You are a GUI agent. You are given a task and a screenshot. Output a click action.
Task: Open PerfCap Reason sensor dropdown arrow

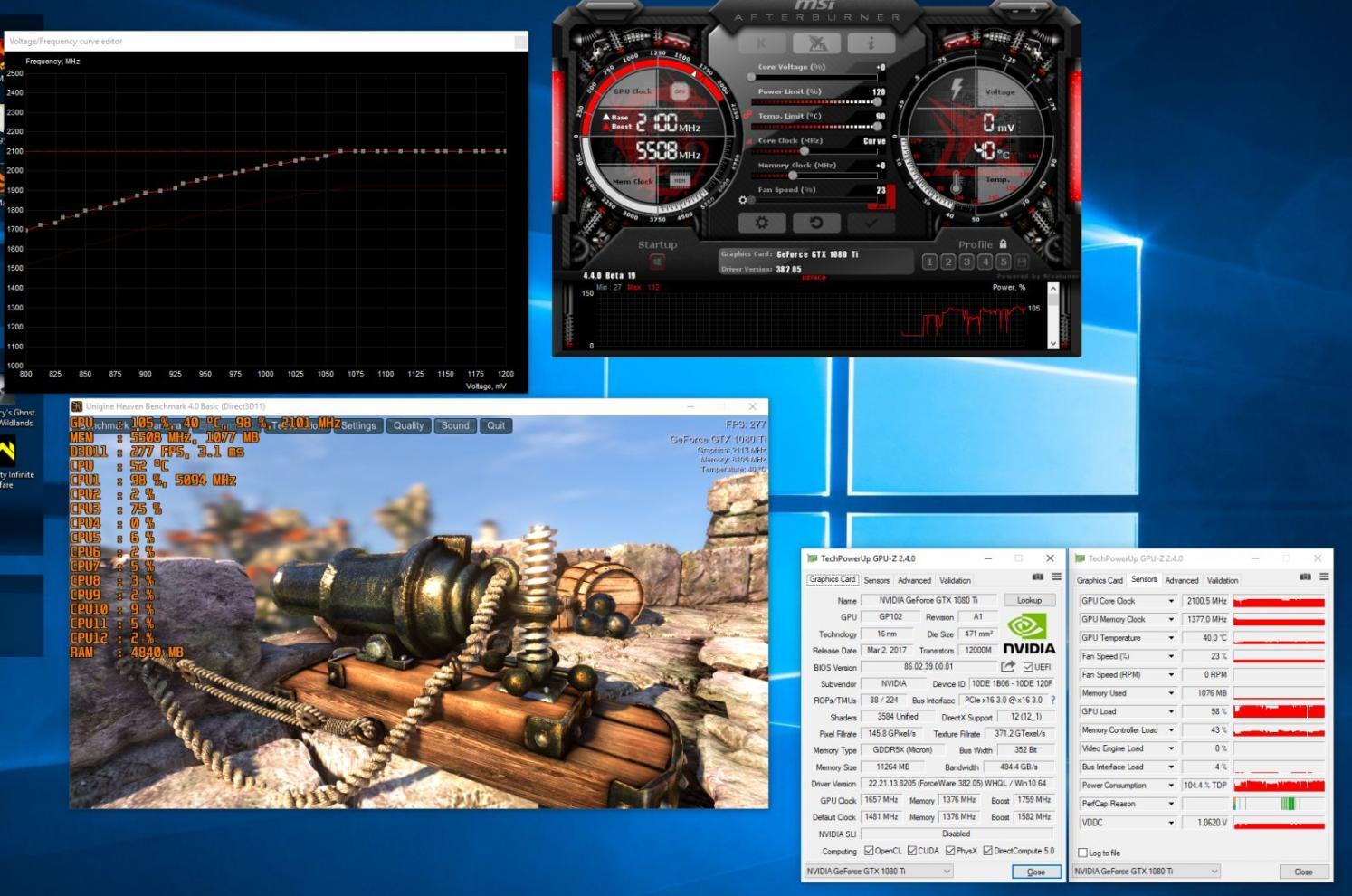pyautogui.click(x=1171, y=804)
